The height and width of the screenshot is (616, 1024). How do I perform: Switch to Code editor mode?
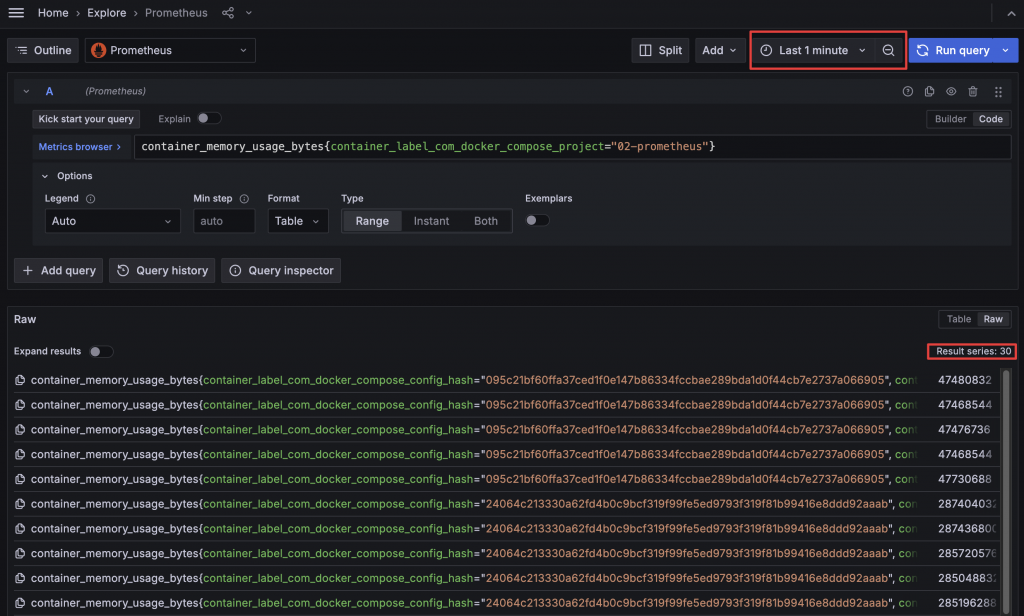click(x=991, y=119)
